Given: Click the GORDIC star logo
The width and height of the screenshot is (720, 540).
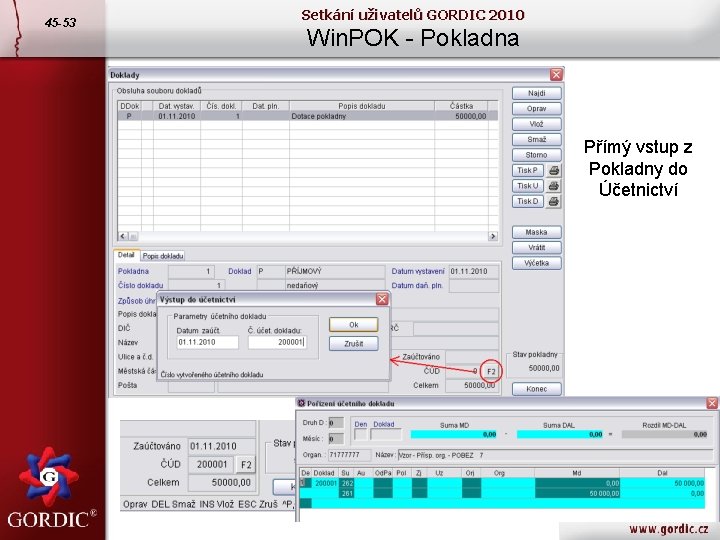Looking at the screenshot, I should tap(48, 477).
